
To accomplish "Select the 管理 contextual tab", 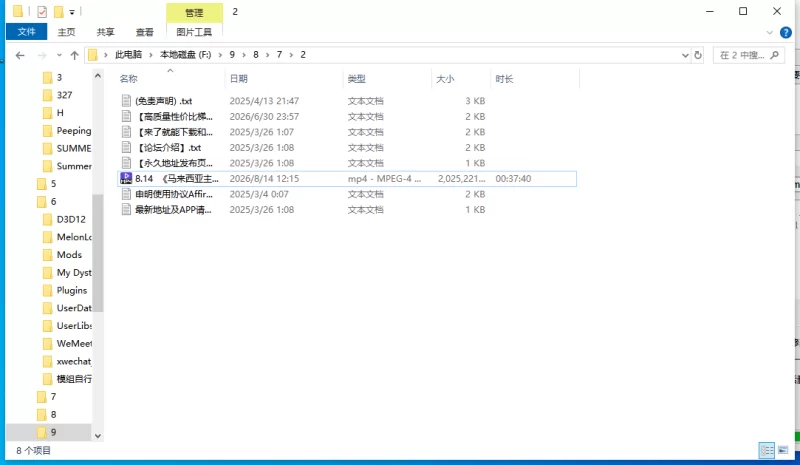I will (x=194, y=13).
